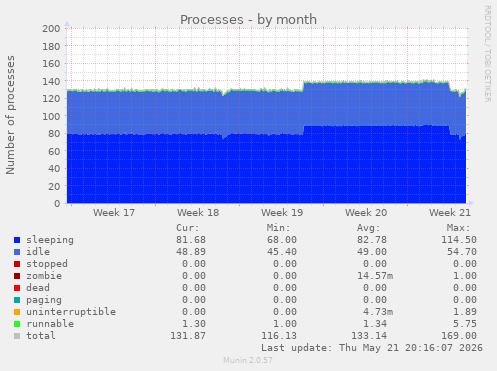Click total minimum value 116.13
Viewport: 497px width, 371px height.
click(x=279, y=336)
